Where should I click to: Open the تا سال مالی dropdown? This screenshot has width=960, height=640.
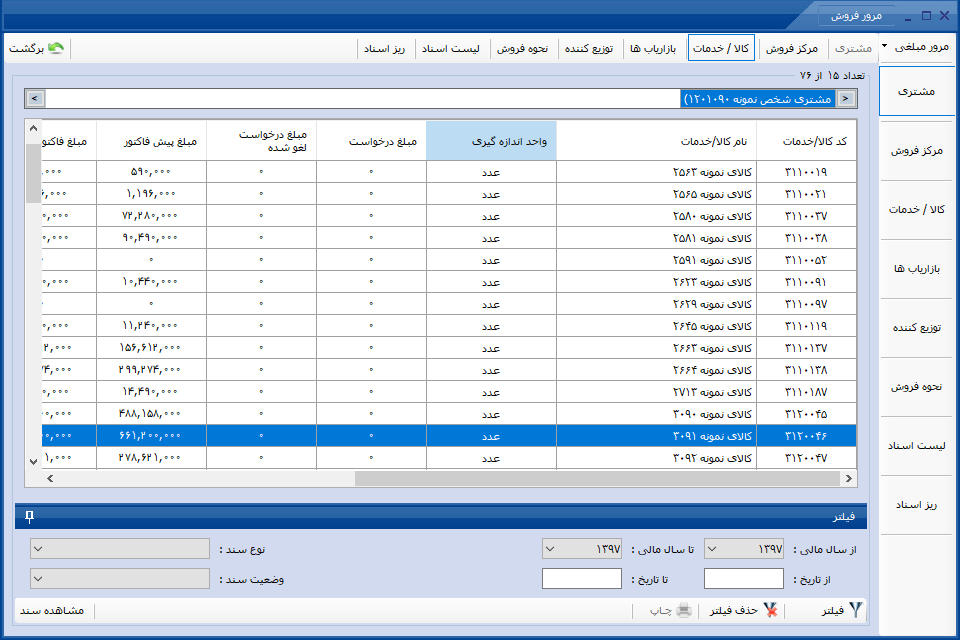[550, 549]
